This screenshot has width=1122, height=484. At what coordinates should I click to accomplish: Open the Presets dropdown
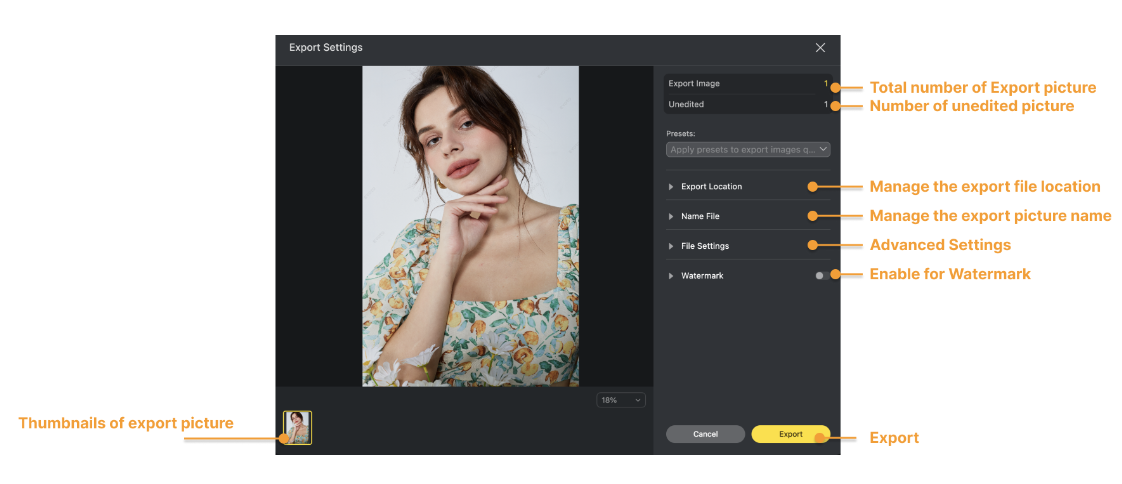748,150
